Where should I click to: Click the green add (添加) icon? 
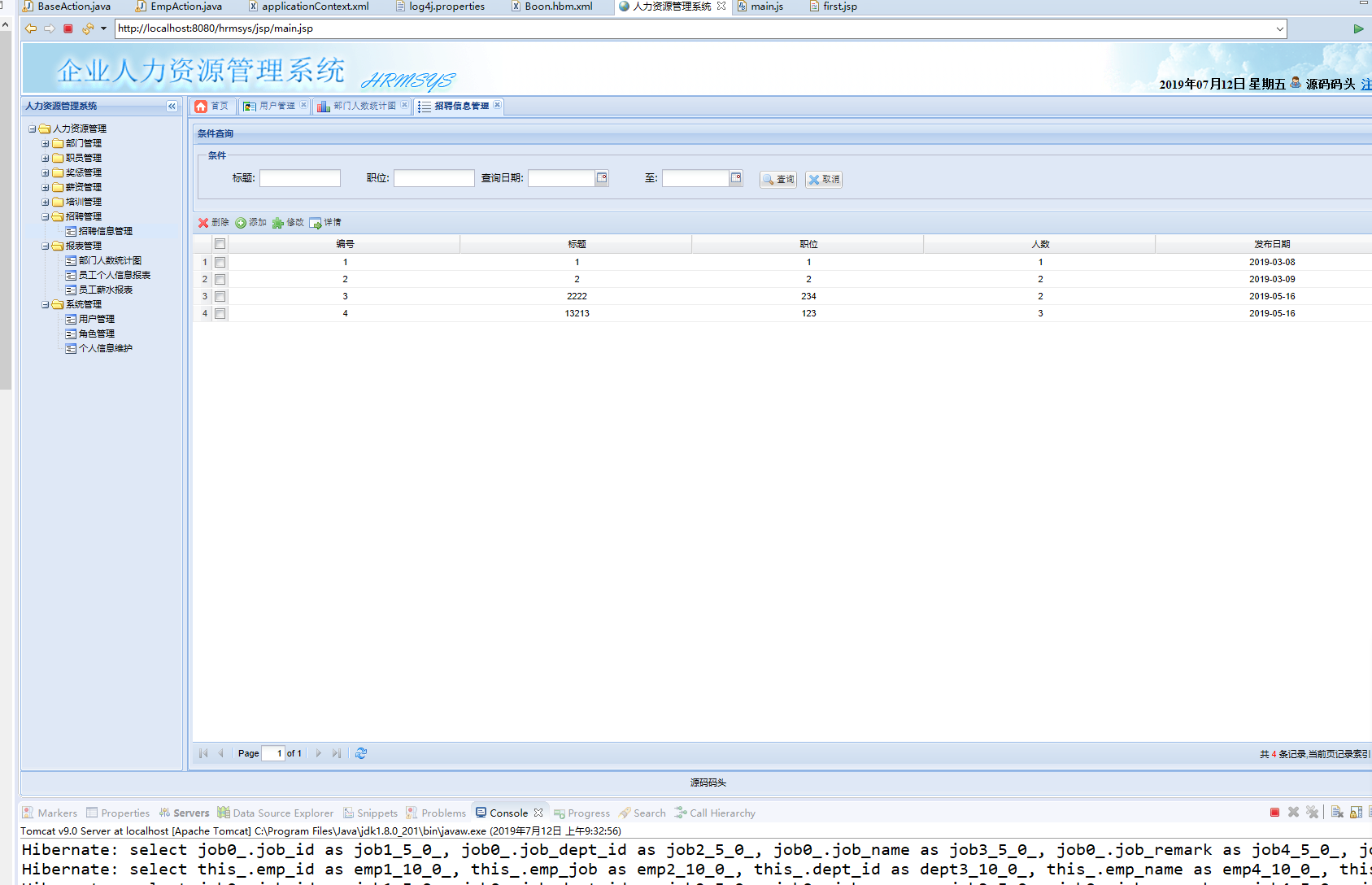coord(241,223)
